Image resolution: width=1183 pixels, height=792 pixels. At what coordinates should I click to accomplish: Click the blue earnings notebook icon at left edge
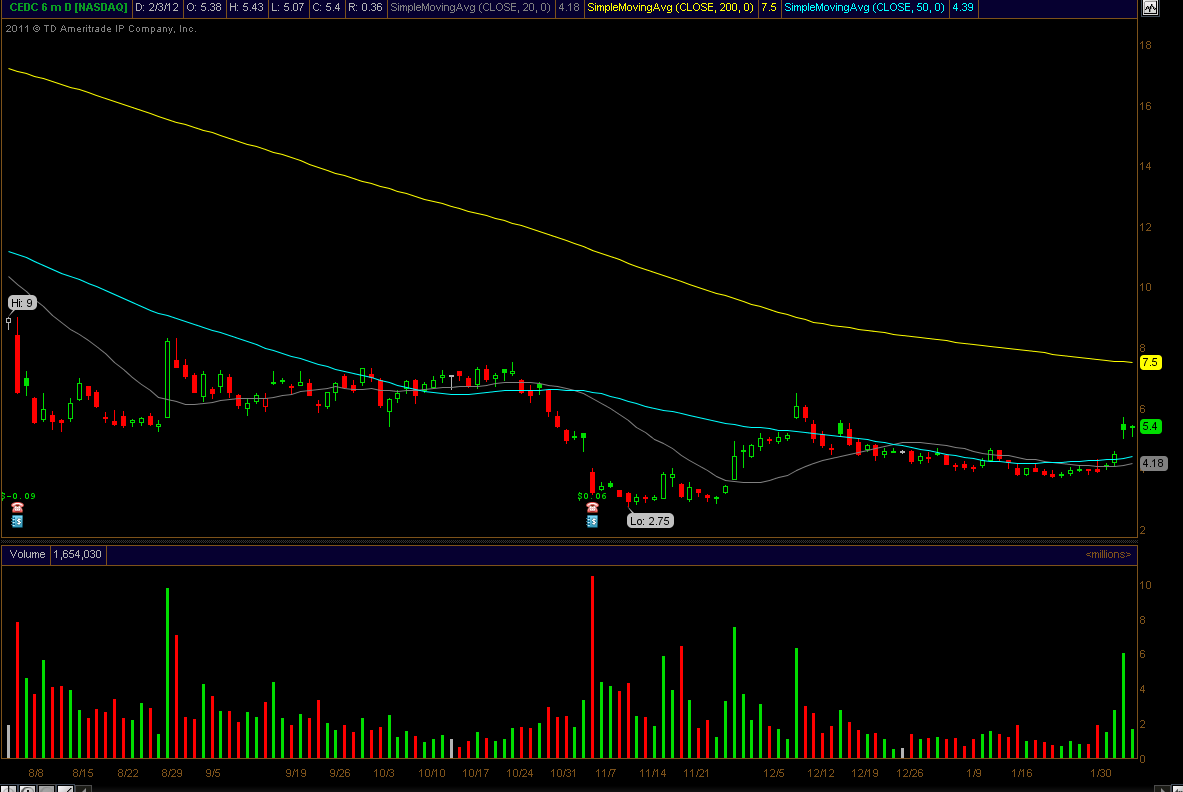[17, 521]
